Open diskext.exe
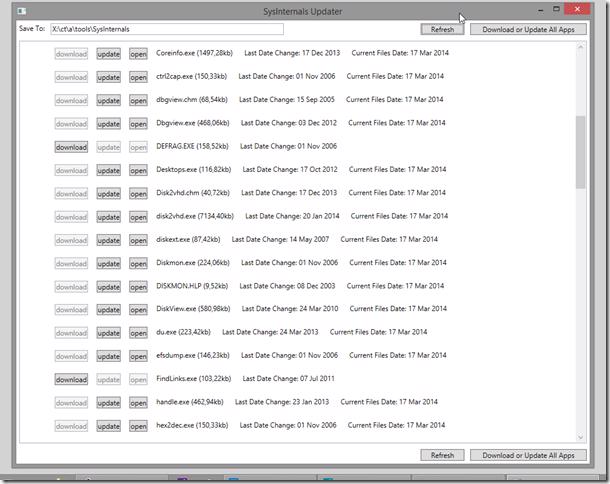 pyautogui.click(x=138, y=240)
